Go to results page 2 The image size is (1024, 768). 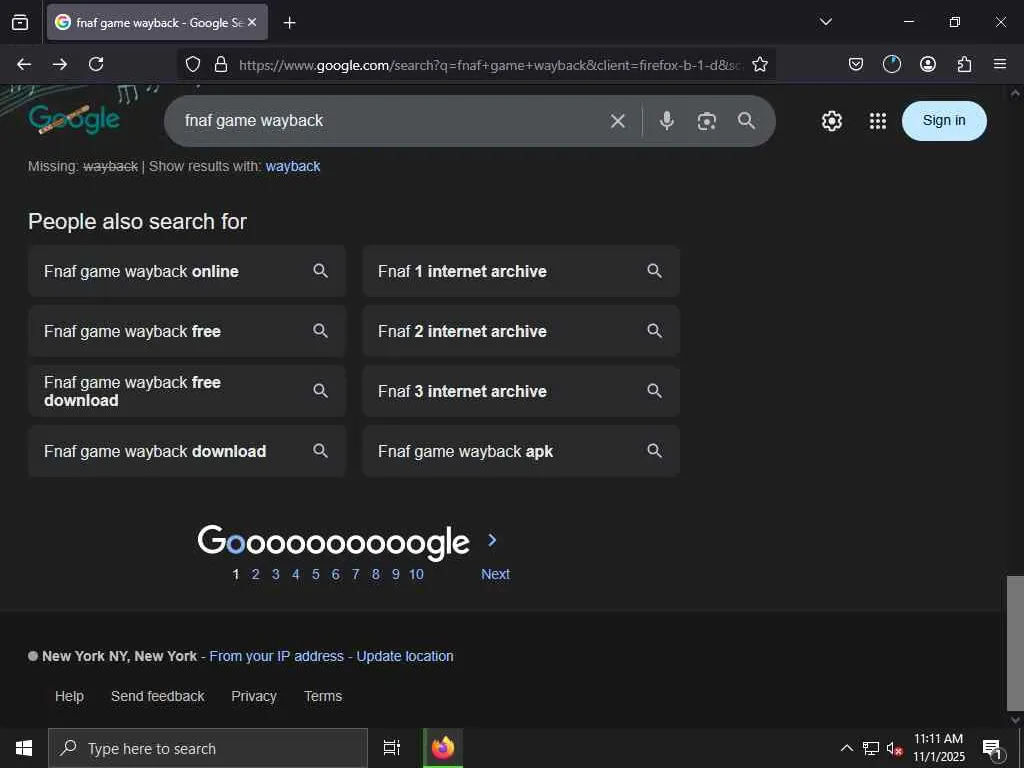click(x=255, y=574)
